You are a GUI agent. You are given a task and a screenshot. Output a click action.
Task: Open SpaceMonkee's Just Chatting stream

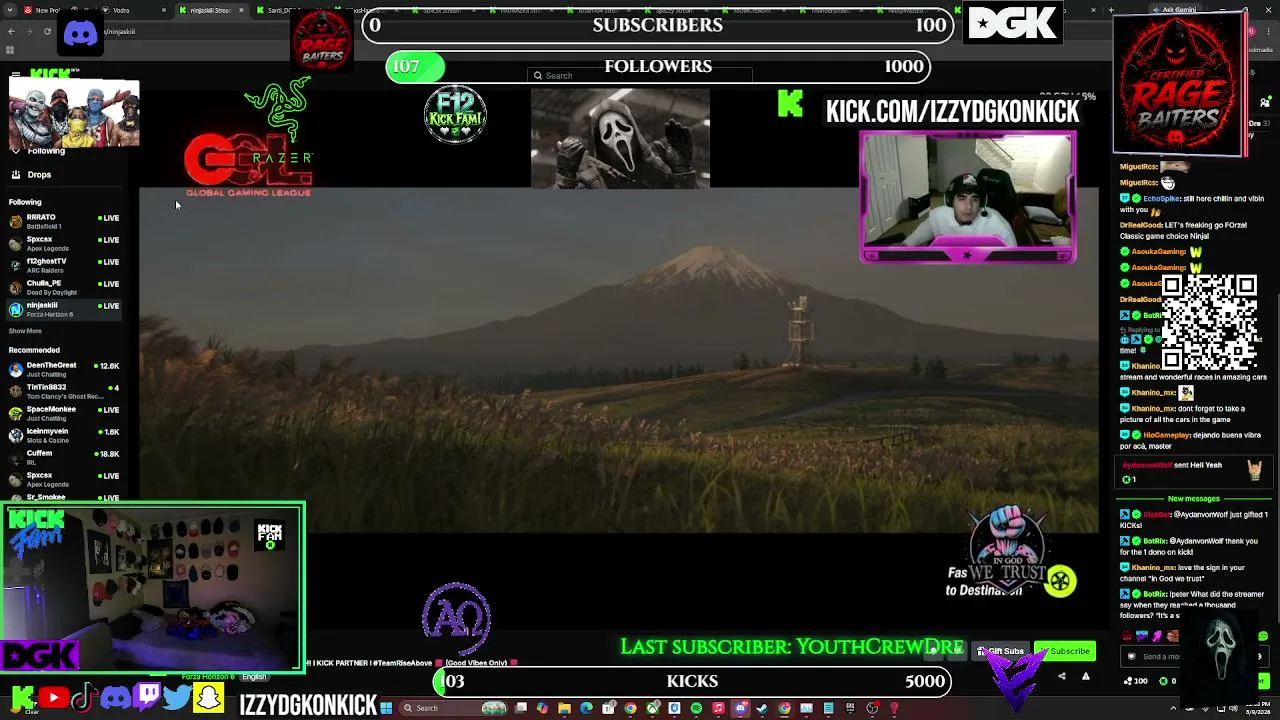click(64, 413)
